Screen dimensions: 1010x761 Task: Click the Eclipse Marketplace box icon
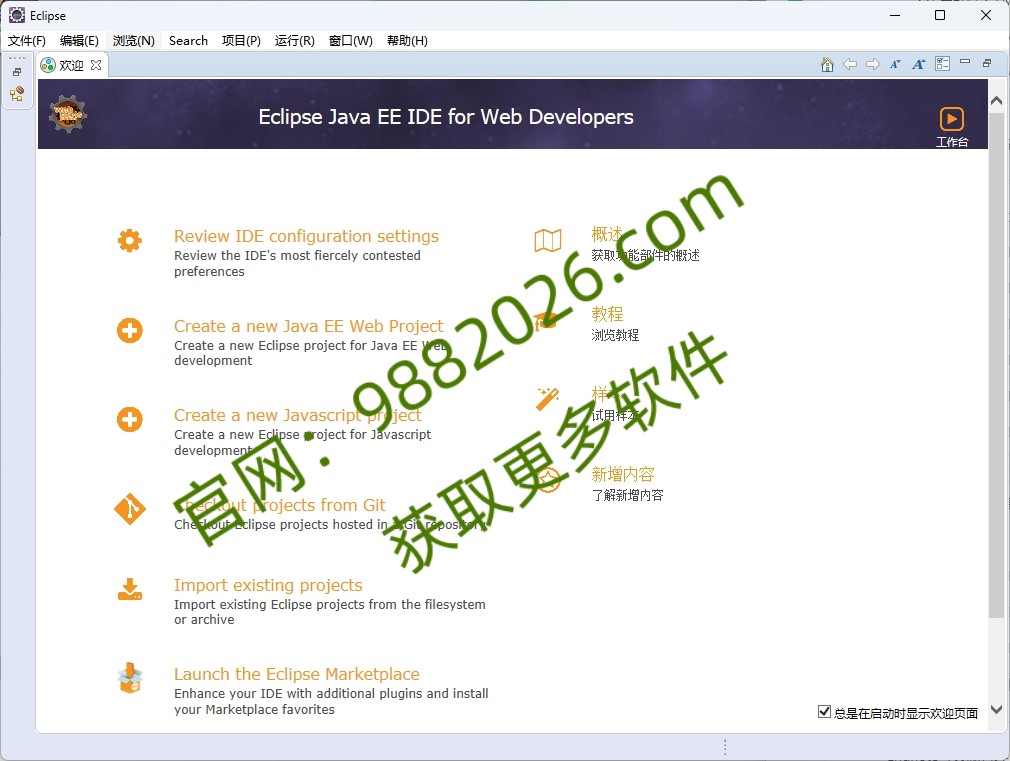129,678
